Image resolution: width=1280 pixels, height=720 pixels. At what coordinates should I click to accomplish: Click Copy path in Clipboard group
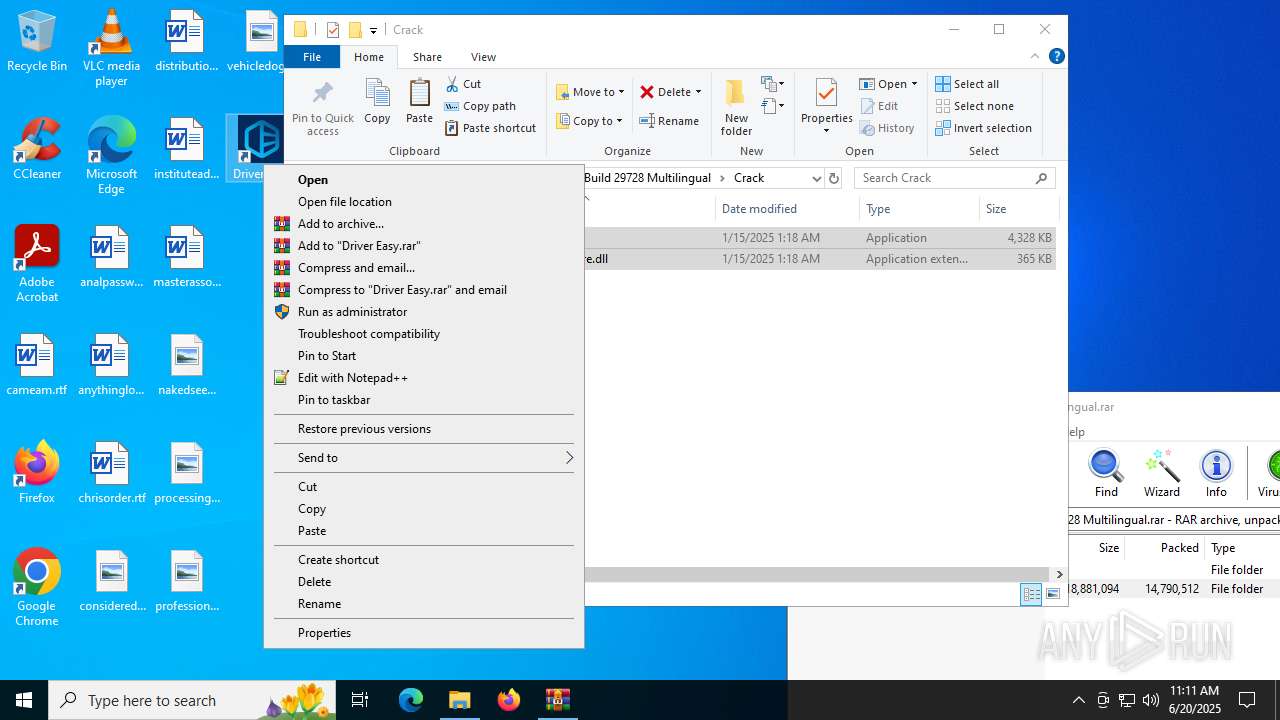[x=480, y=106]
